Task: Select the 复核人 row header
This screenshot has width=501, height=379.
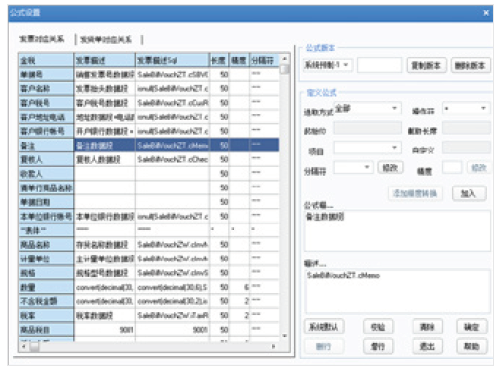Action: pyautogui.click(x=46, y=160)
